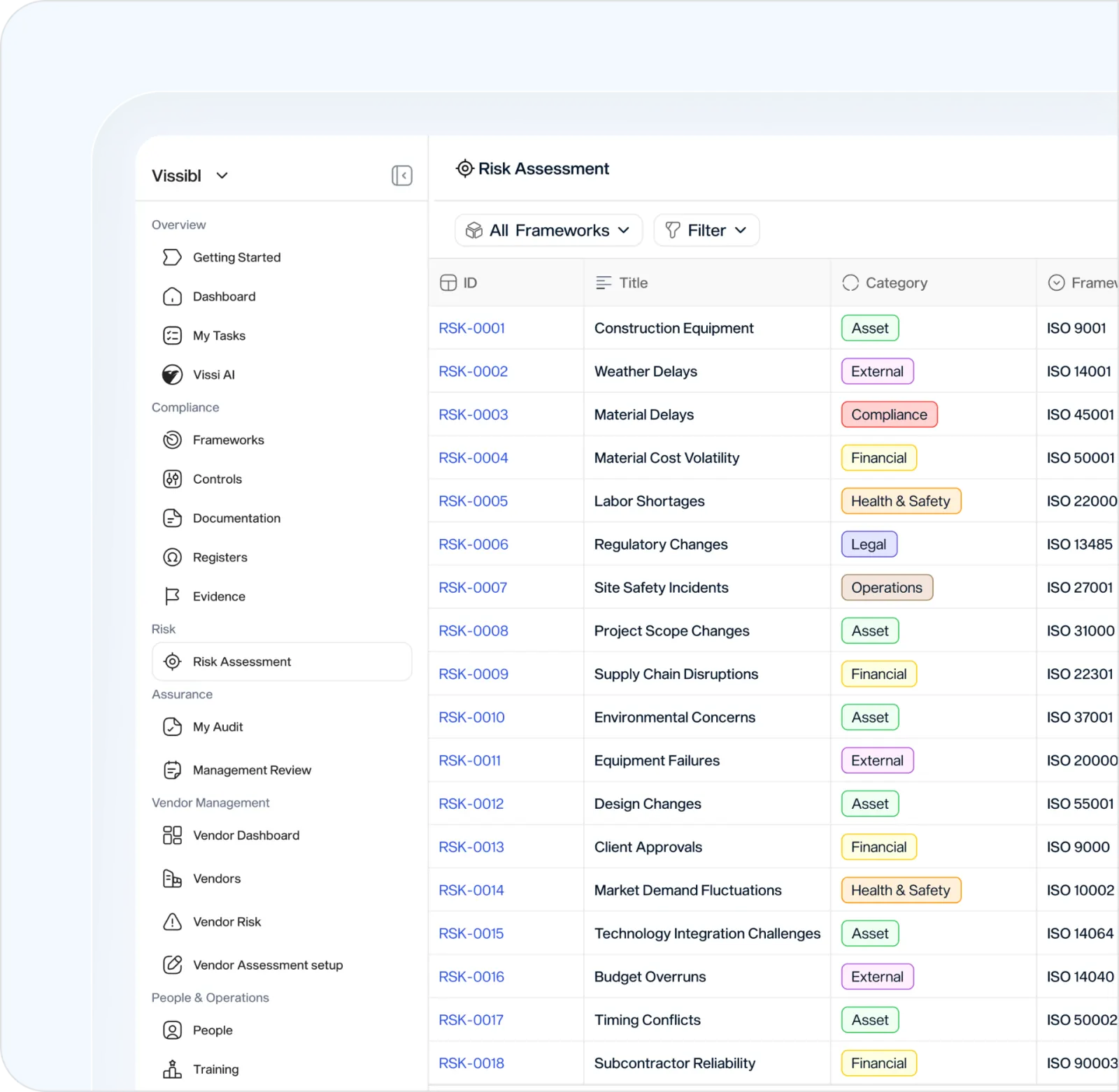Click the Registers circular icon
The width and height of the screenshot is (1119, 1092).
172,557
